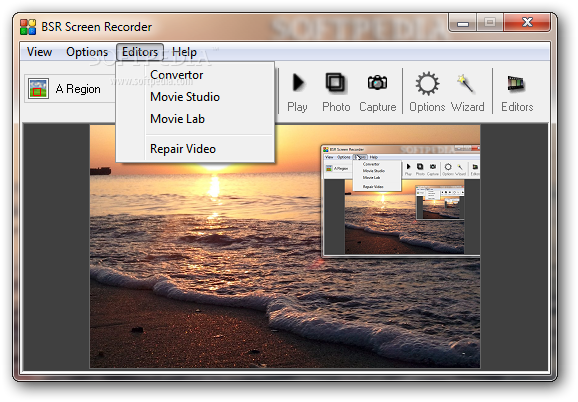This screenshot has height=402, width=578.
Task: Launch the Wizard magic wand icon
Action: pos(465,83)
